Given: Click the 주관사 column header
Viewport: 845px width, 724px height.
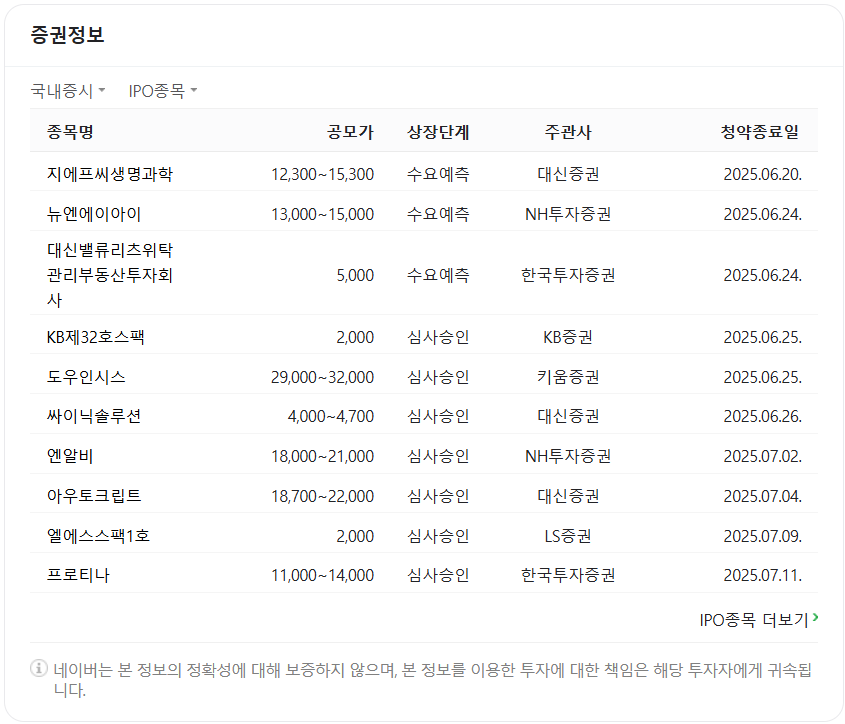Looking at the screenshot, I should (x=568, y=132).
